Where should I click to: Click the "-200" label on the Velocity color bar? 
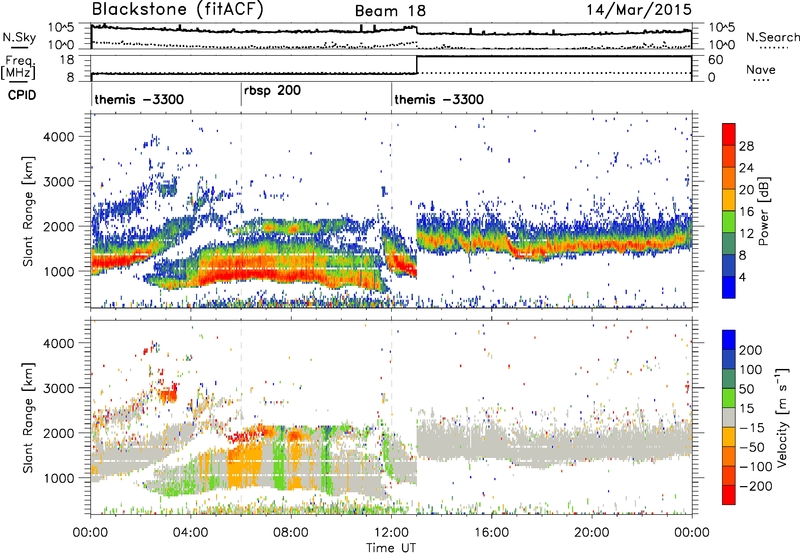(x=756, y=486)
